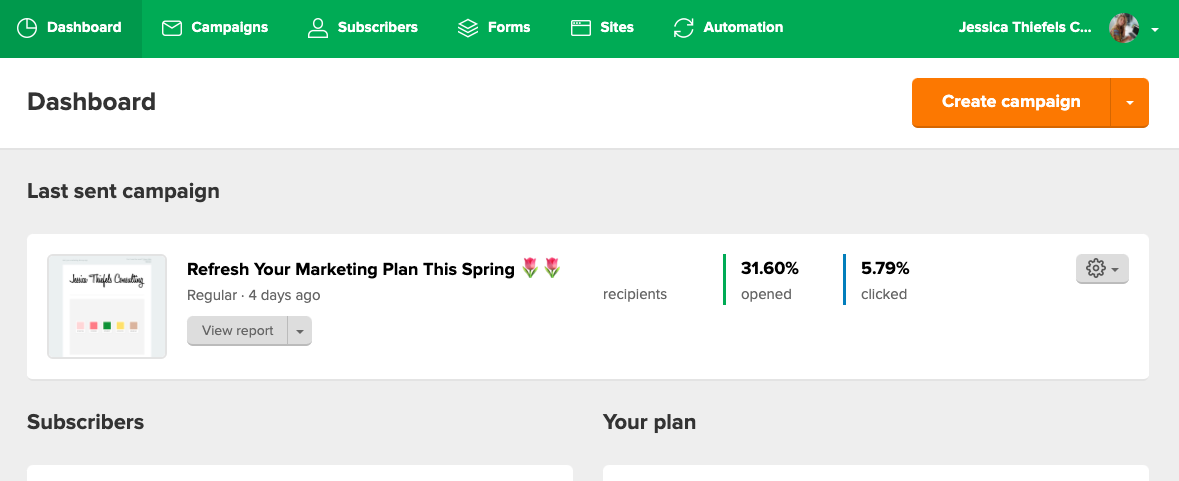Click the user profile avatar picture
Screen dimensions: 1179x481
coord(1124,28)
